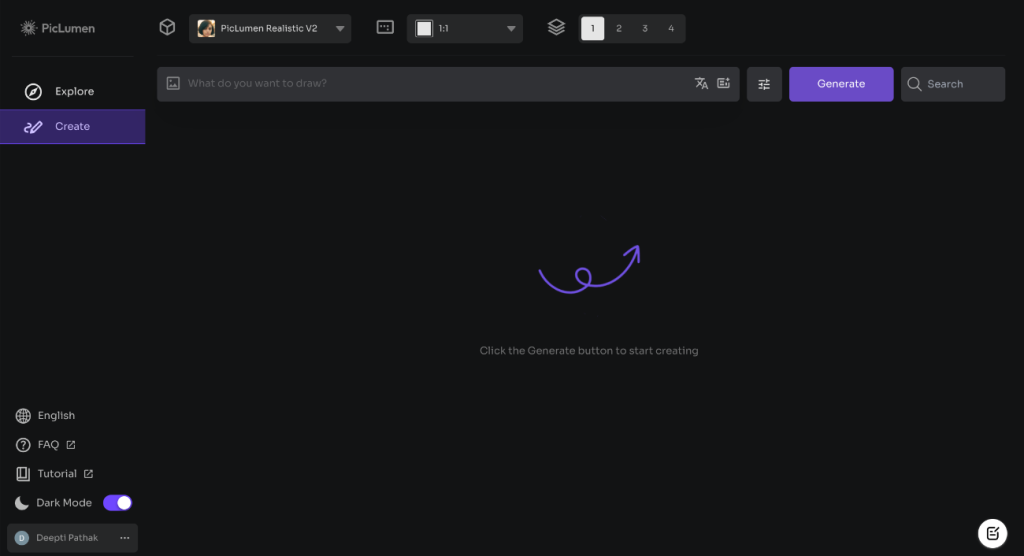
Task: Click the feedback note icon at bottom right
Action: click(991, 533)
